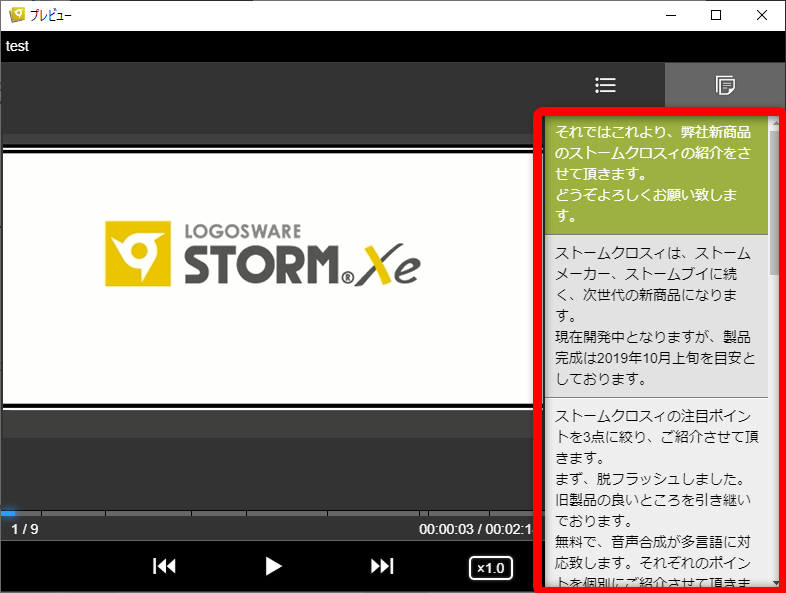The image size is (786, 593).
Task: Click the notes panel scrollbar thumb
Action: point(775,200)
